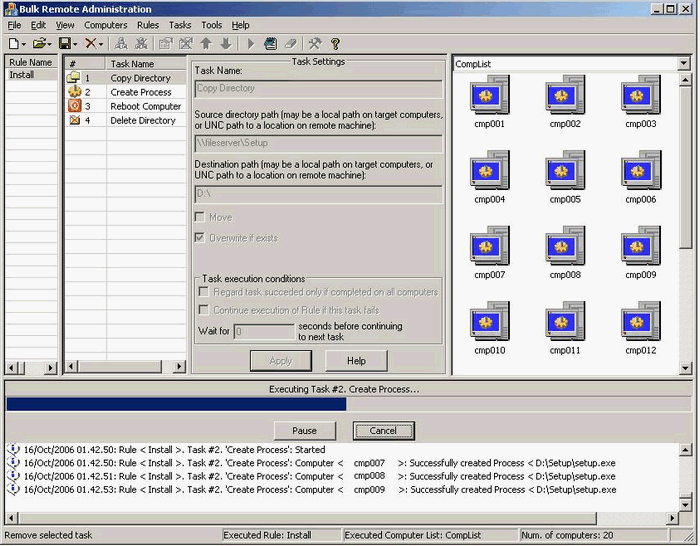Click the New file toolbar icon
This screenshot has height=546, width=700.
[13, 44]
